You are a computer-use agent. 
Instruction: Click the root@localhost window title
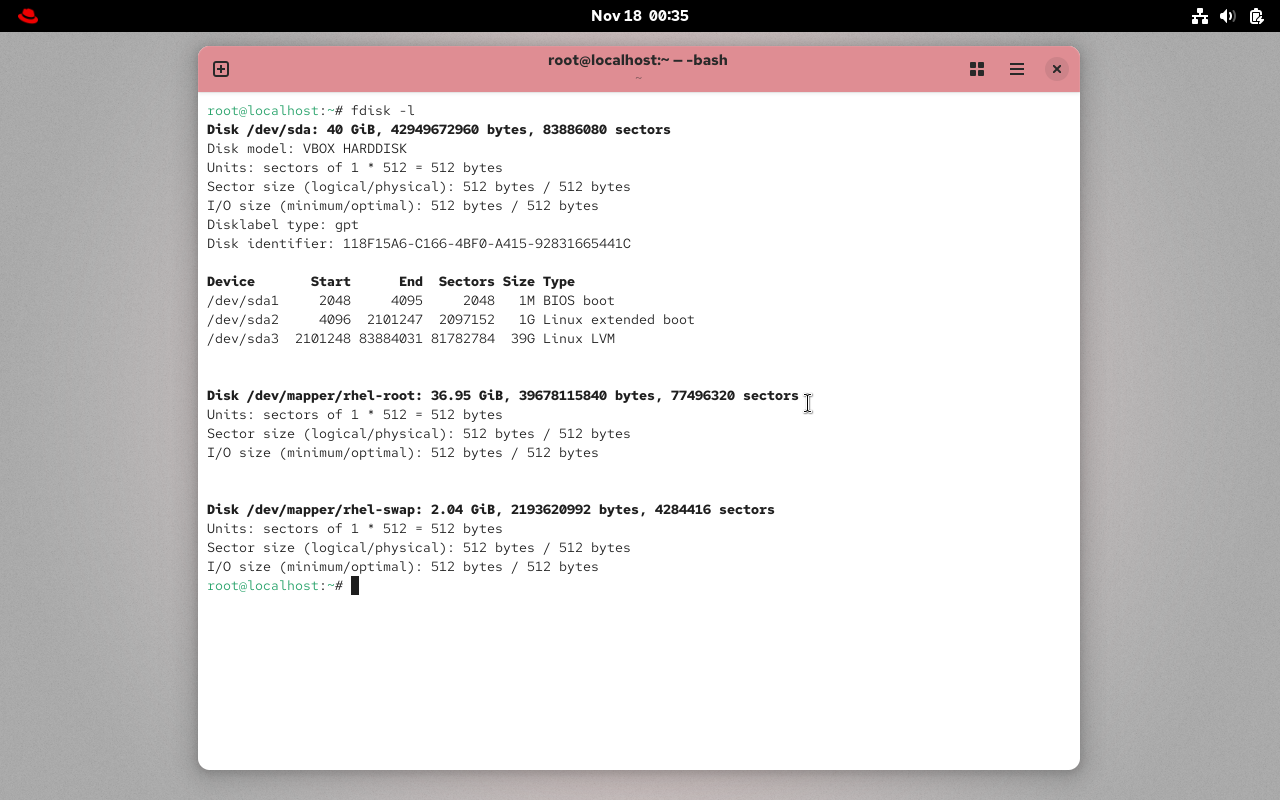(637, 60)
